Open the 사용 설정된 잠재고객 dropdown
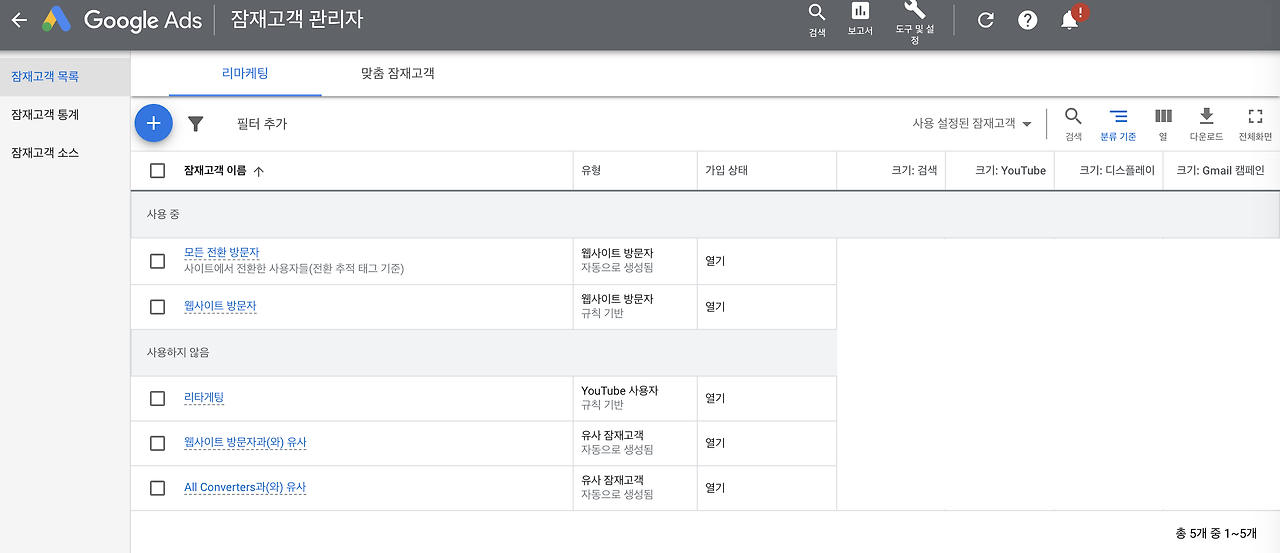The width and height of the screenshot is (1280, 553). [972, 124]
